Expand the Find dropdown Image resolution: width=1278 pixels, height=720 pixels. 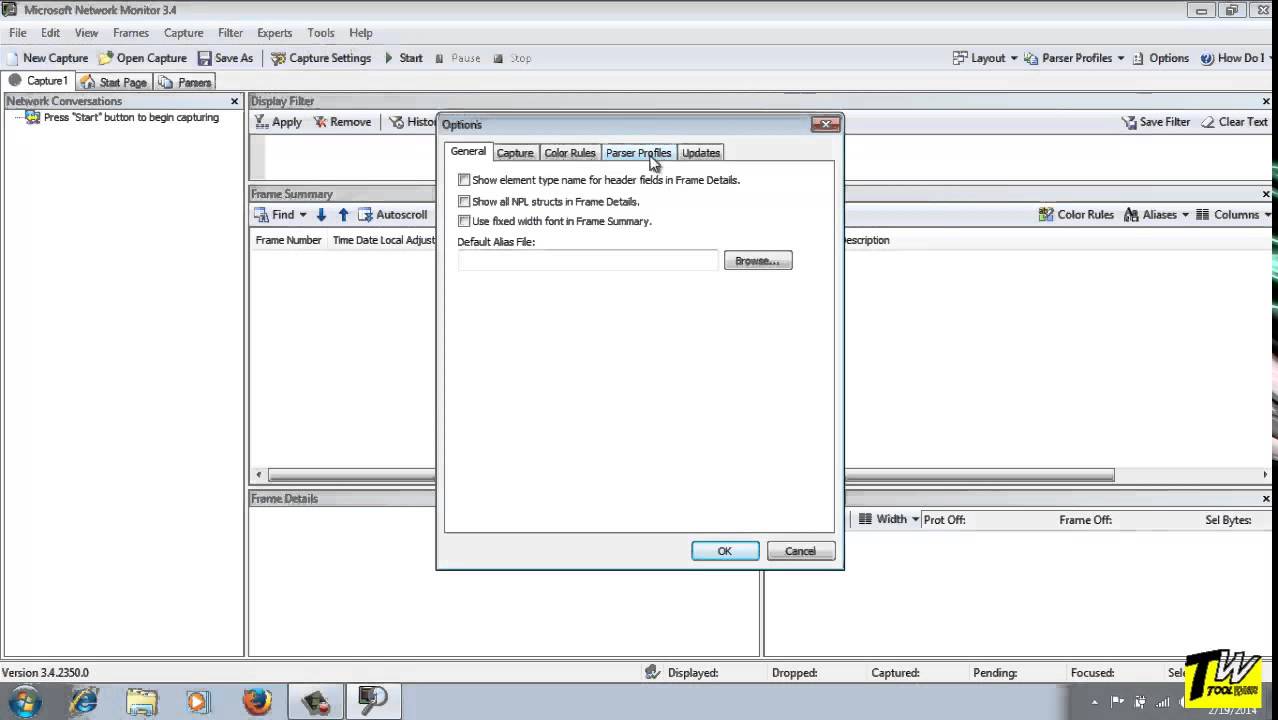tap(280, 215)
